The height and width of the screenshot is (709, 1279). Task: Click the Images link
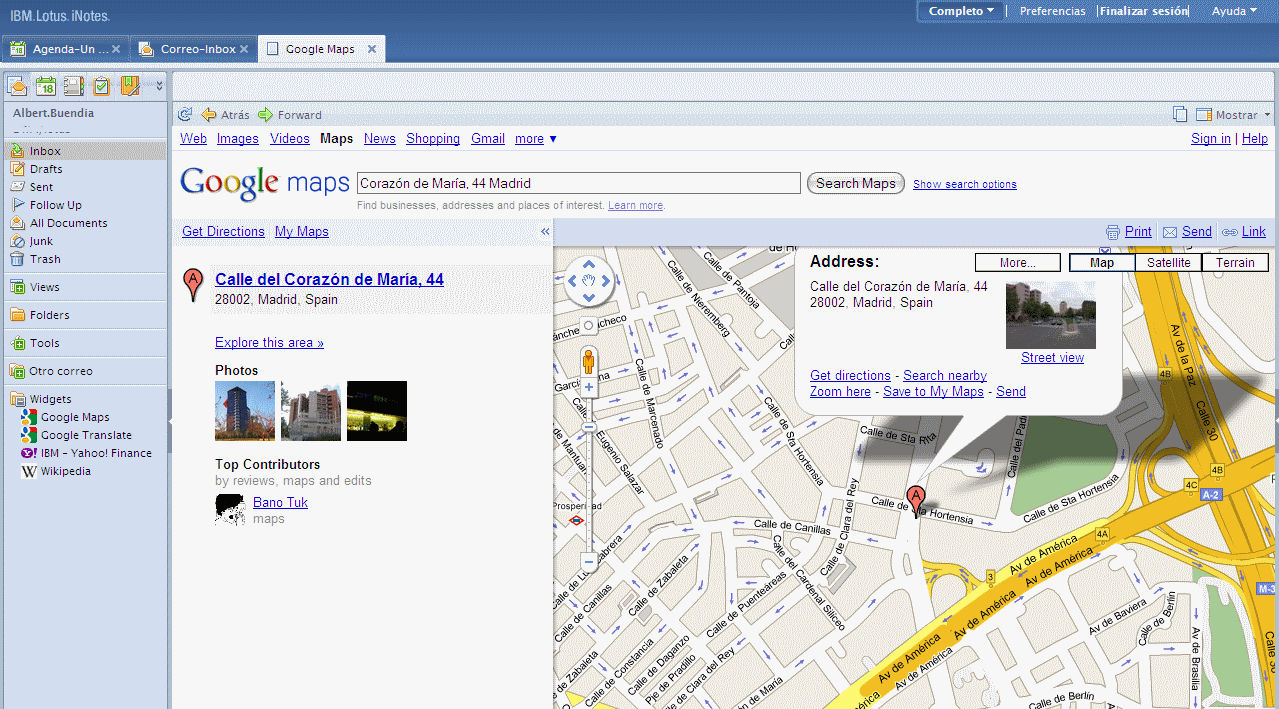pyautogui.click(x=238, y=139)
